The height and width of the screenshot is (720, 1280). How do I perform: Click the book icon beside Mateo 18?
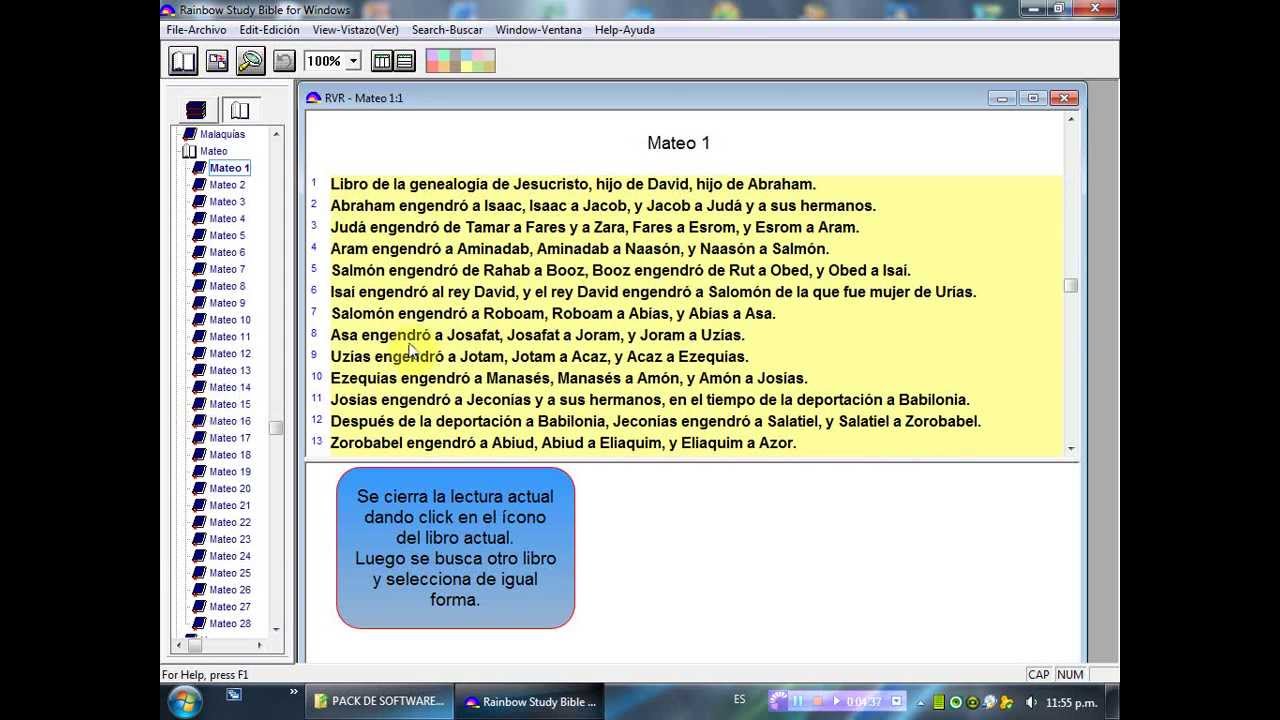click(x=199, y=455)
